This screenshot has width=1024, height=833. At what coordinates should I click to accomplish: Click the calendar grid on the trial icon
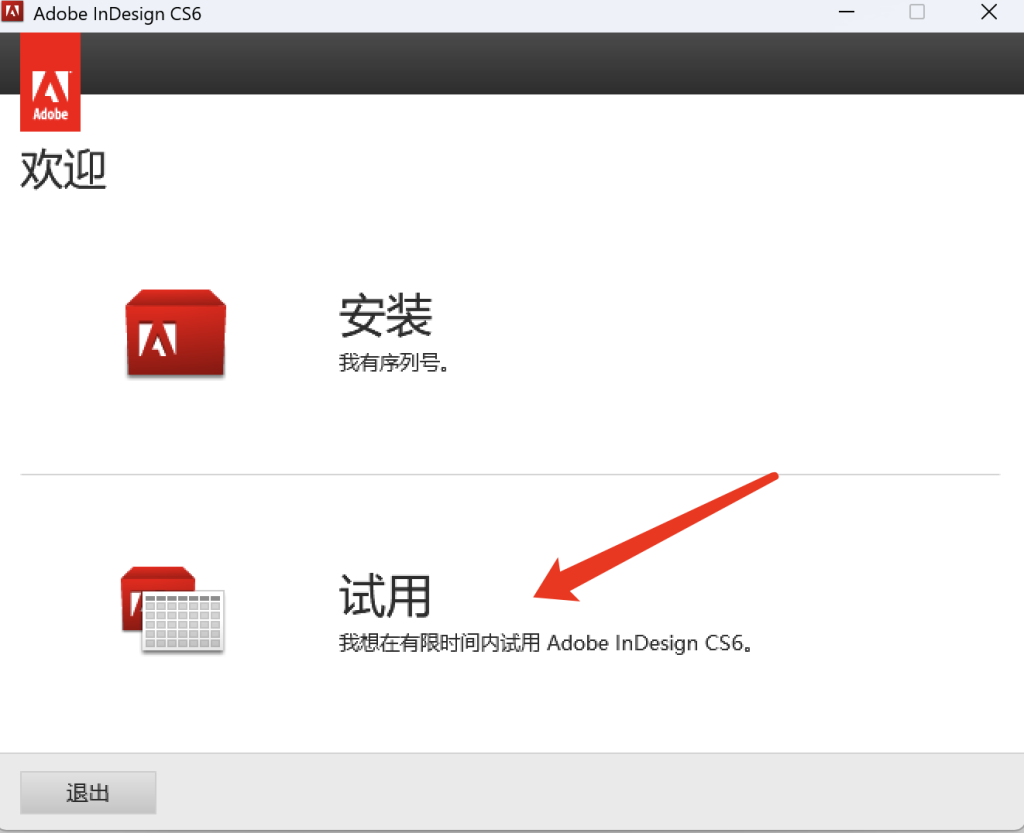[183, 620]
